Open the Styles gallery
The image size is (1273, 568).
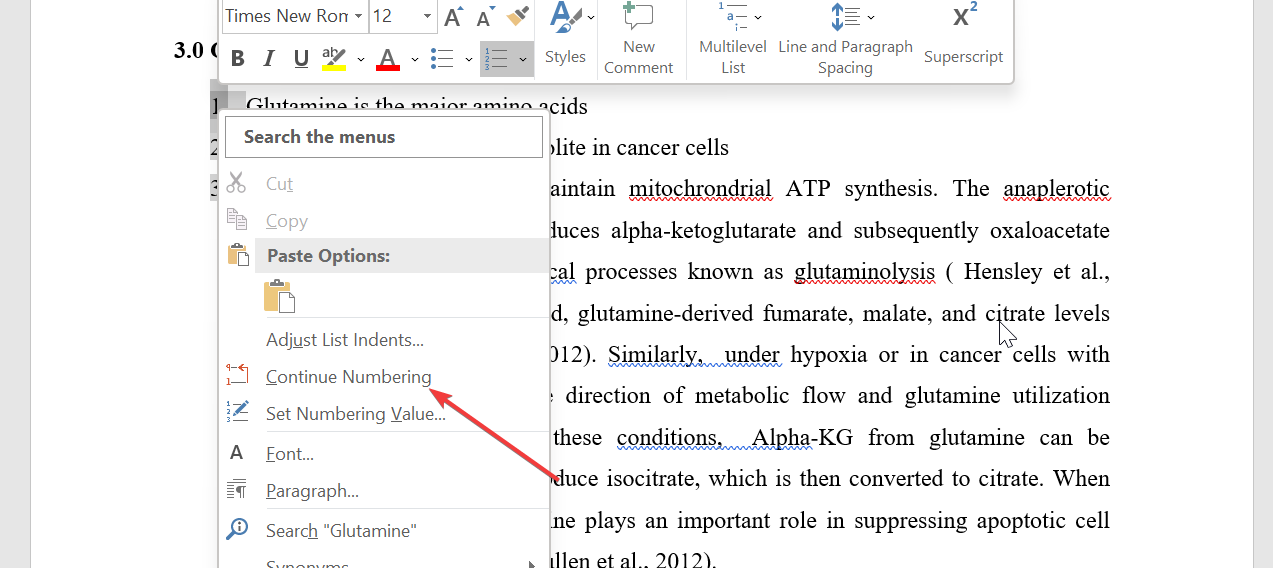(568, 36)
